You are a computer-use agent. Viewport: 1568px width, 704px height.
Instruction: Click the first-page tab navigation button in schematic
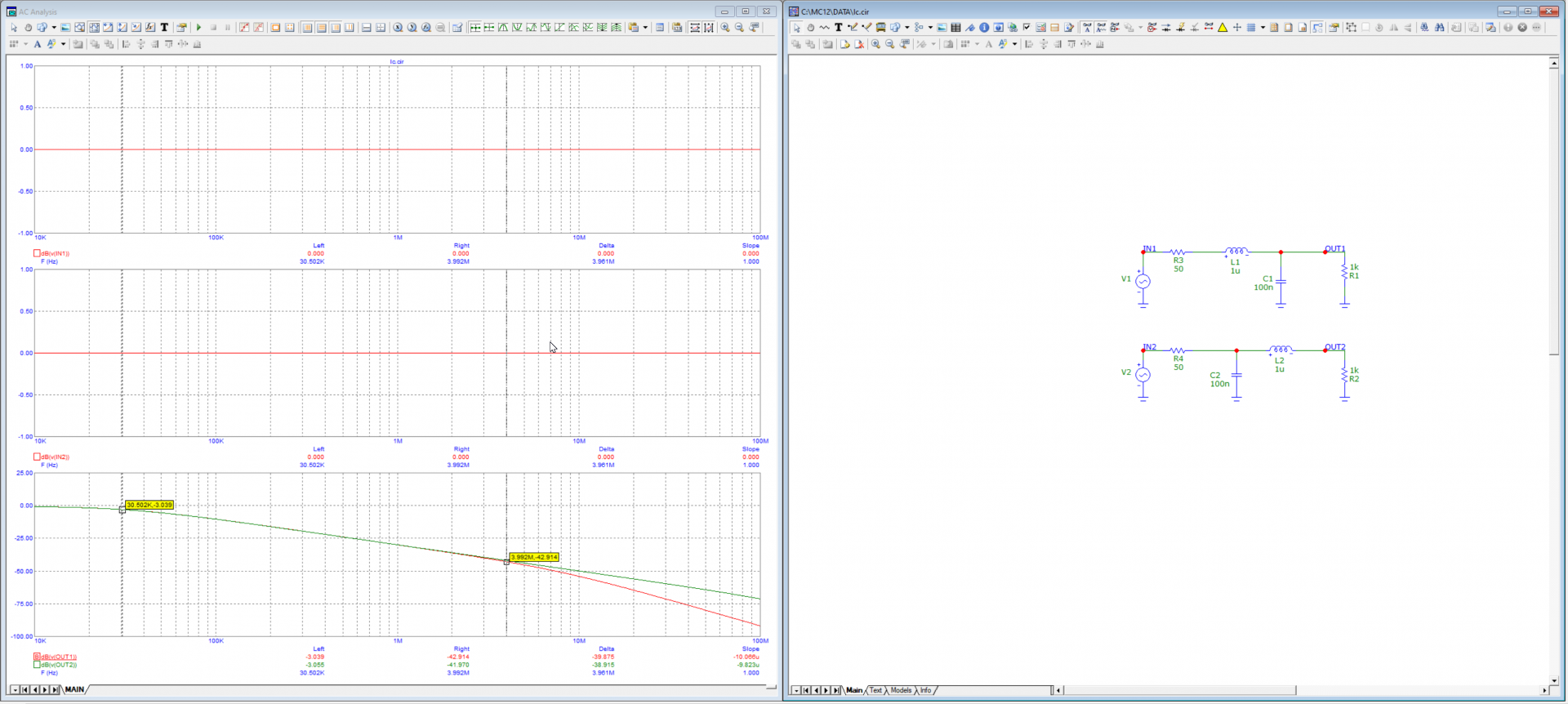[x=805, y=690]
